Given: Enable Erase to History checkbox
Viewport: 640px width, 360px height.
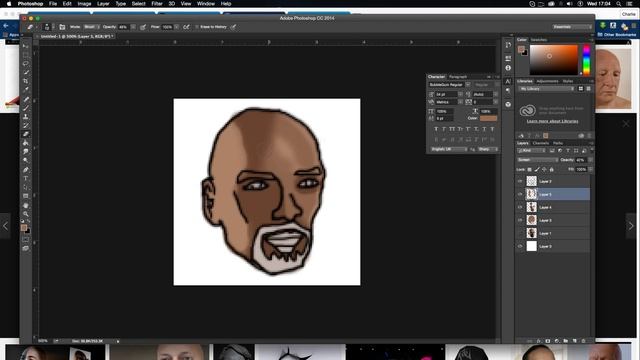Looking at the screenshot, I should tap(197, 27).
